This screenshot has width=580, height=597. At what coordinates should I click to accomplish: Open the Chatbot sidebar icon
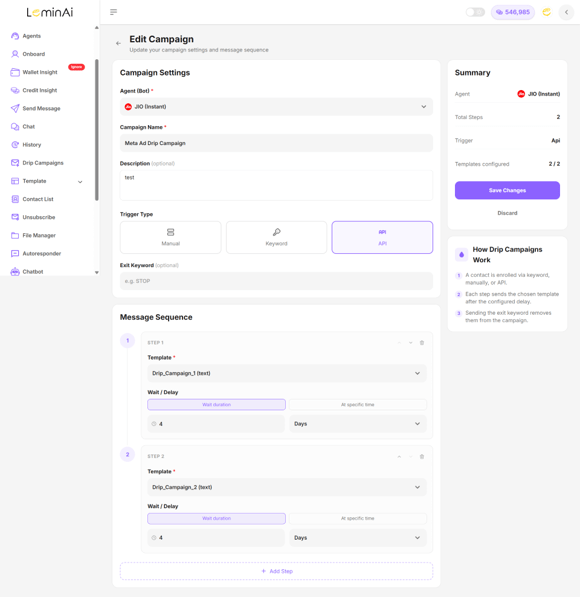click(15, 271)
